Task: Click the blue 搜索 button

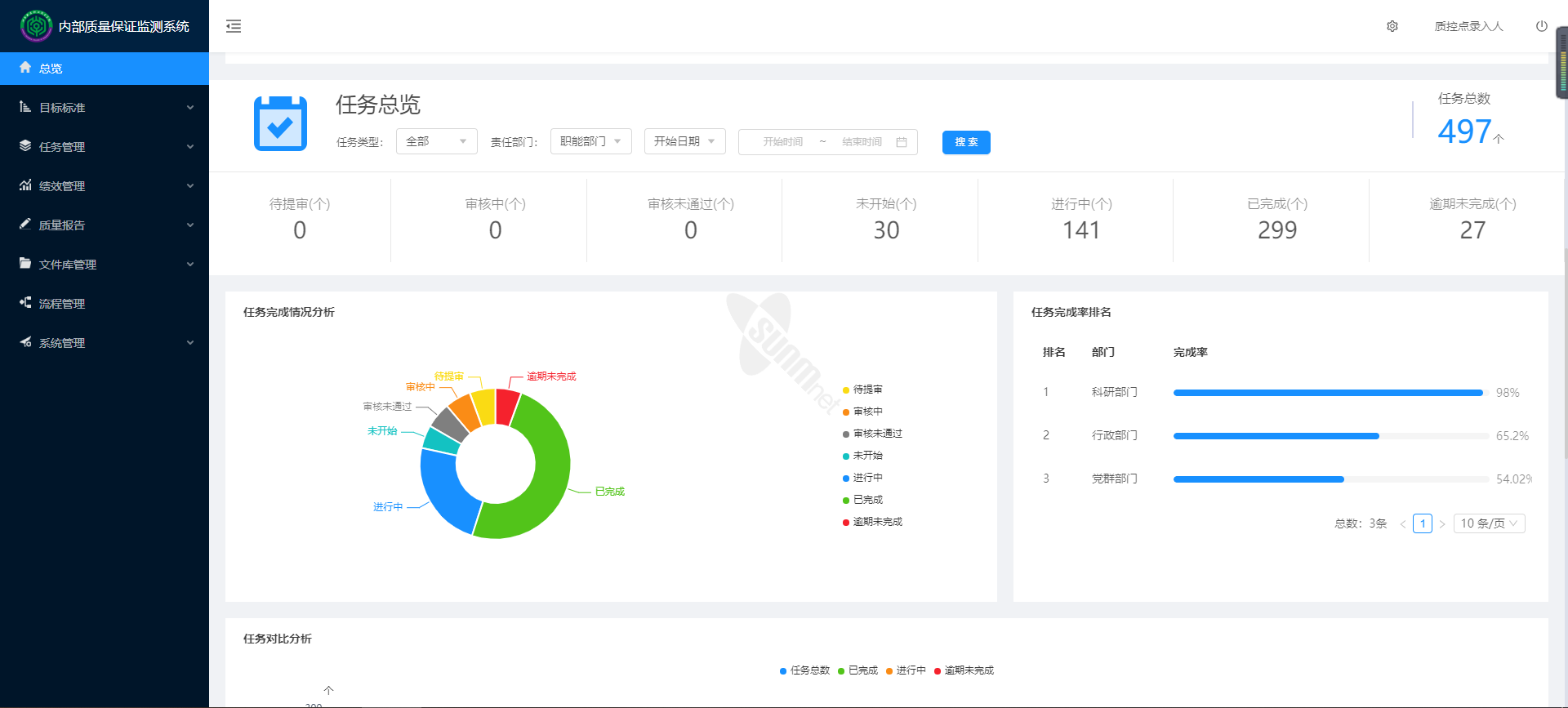Action: pyautogui.click(x=966, y=142)
